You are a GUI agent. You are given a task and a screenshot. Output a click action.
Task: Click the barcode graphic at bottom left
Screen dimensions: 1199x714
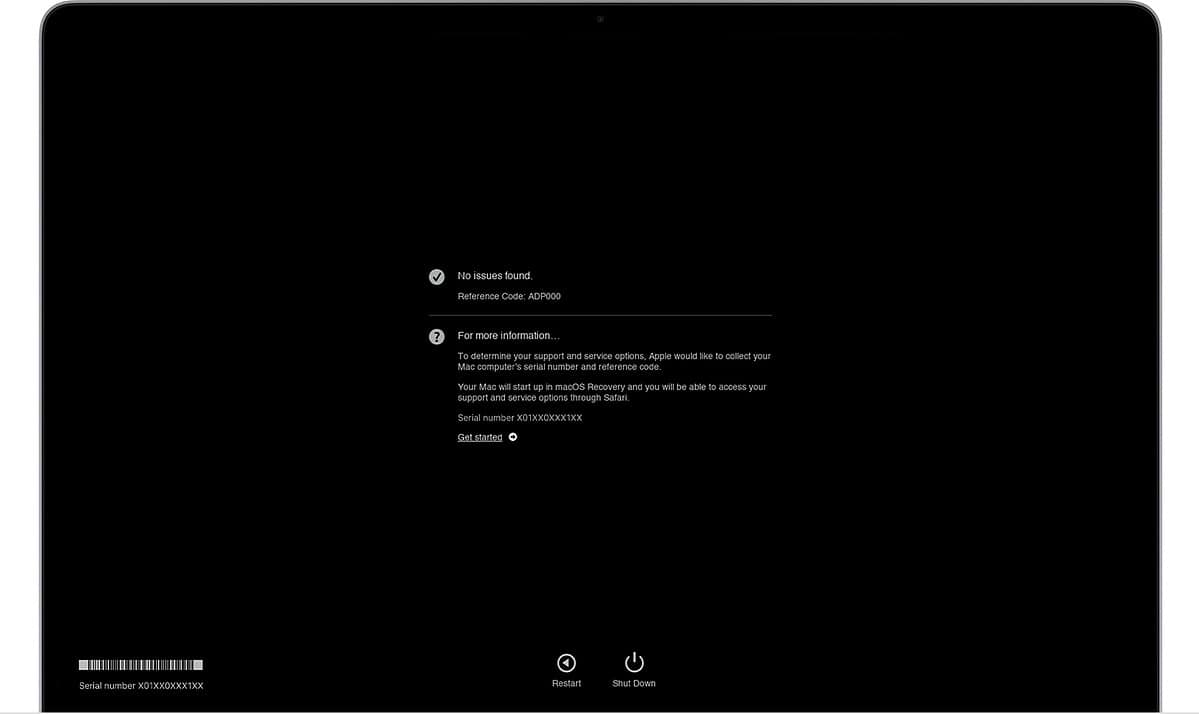[x=140, y=663]
